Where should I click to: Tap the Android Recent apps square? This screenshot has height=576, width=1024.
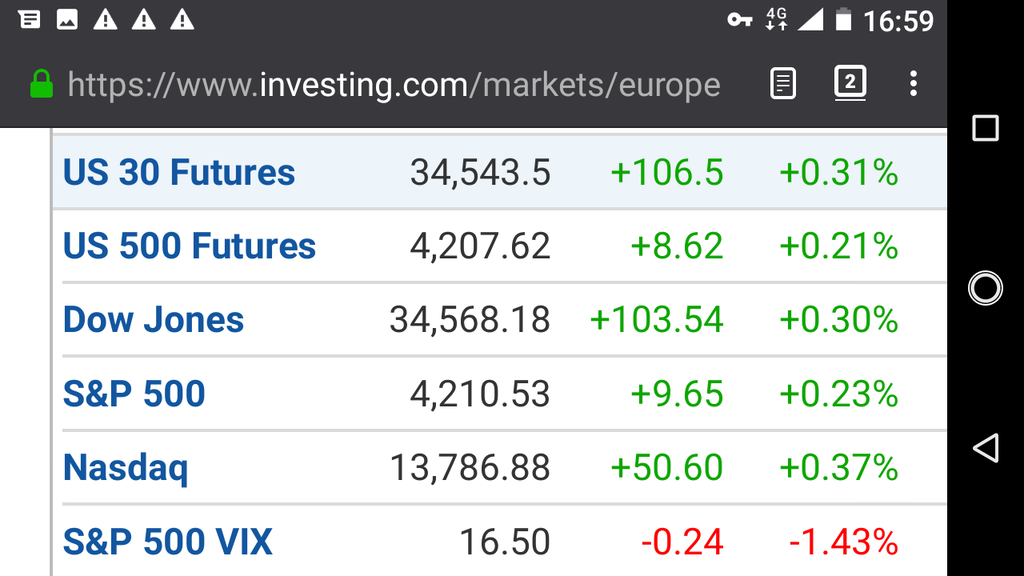[x=985, y=128]
